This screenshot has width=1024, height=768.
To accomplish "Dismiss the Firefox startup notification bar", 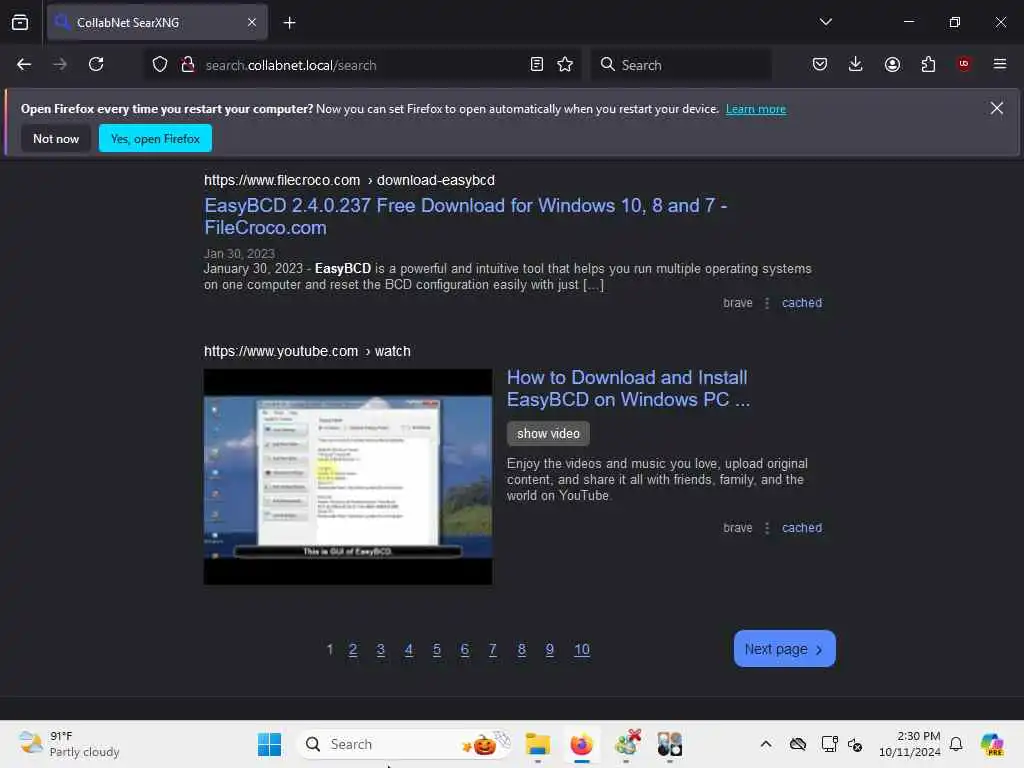I will pyautogui.click(x=996, y=108).
